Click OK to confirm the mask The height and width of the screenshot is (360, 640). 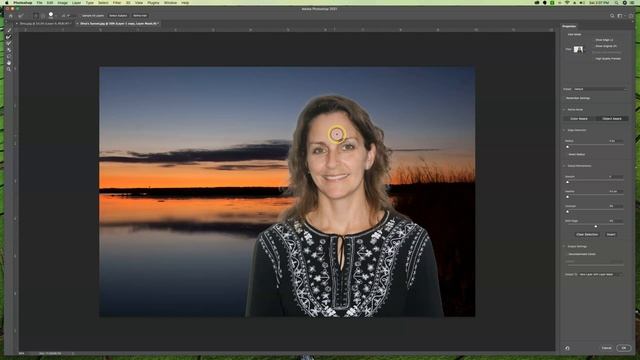coord(624,348)
